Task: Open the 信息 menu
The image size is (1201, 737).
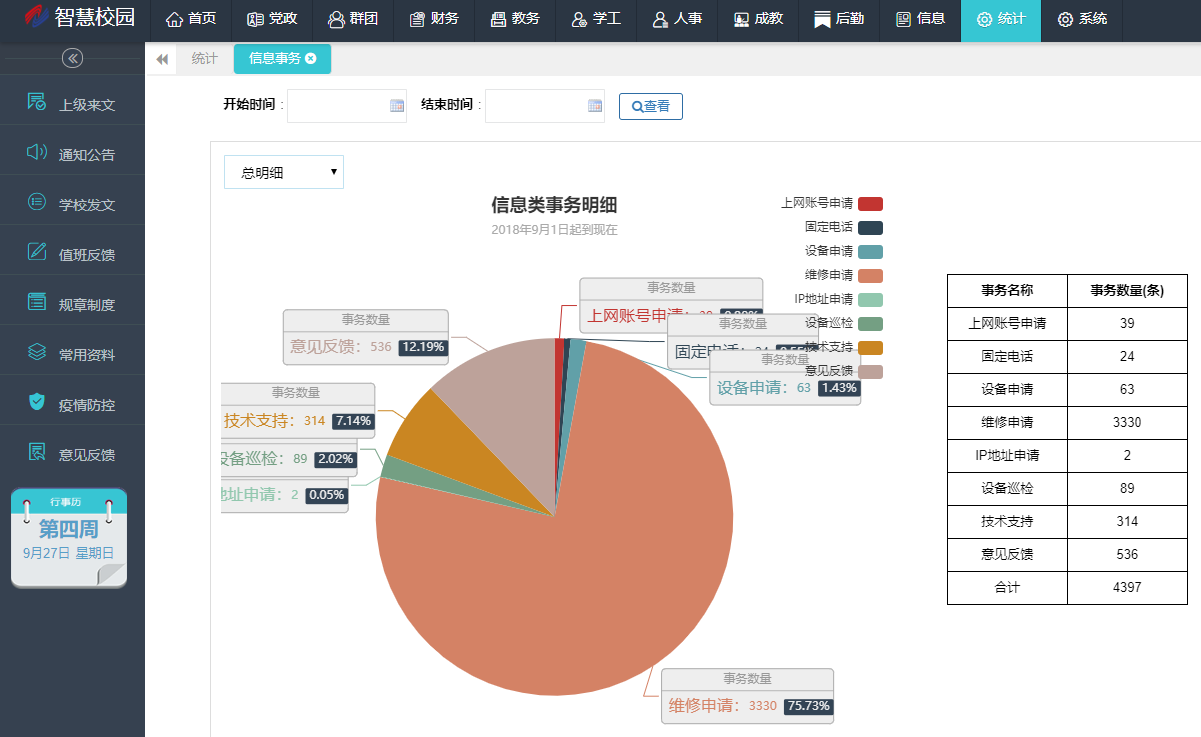Action: (x=920, y=19)
